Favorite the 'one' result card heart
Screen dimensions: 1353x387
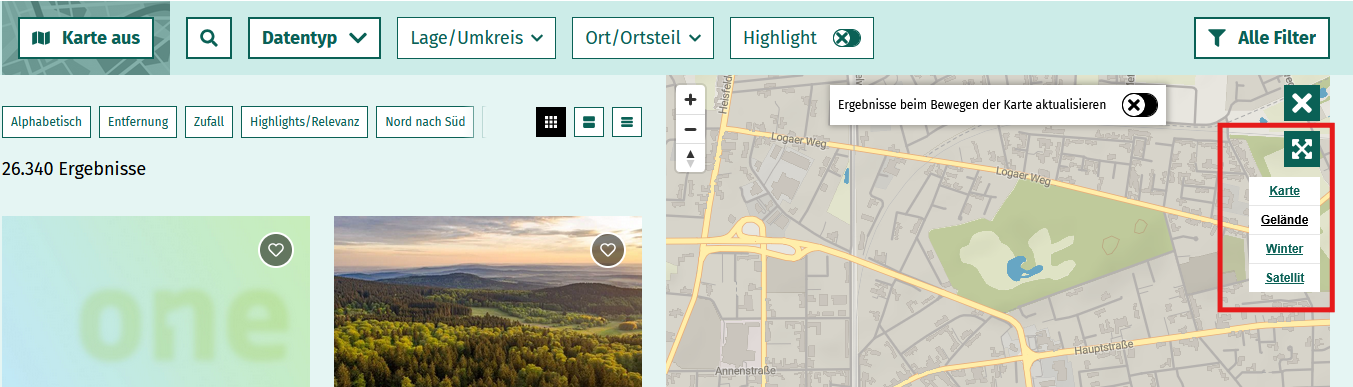[276, 250]
